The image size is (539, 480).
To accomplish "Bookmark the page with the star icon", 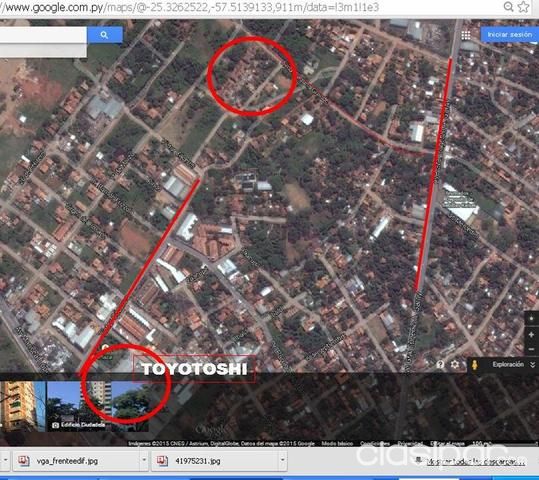I will [523, 7].
